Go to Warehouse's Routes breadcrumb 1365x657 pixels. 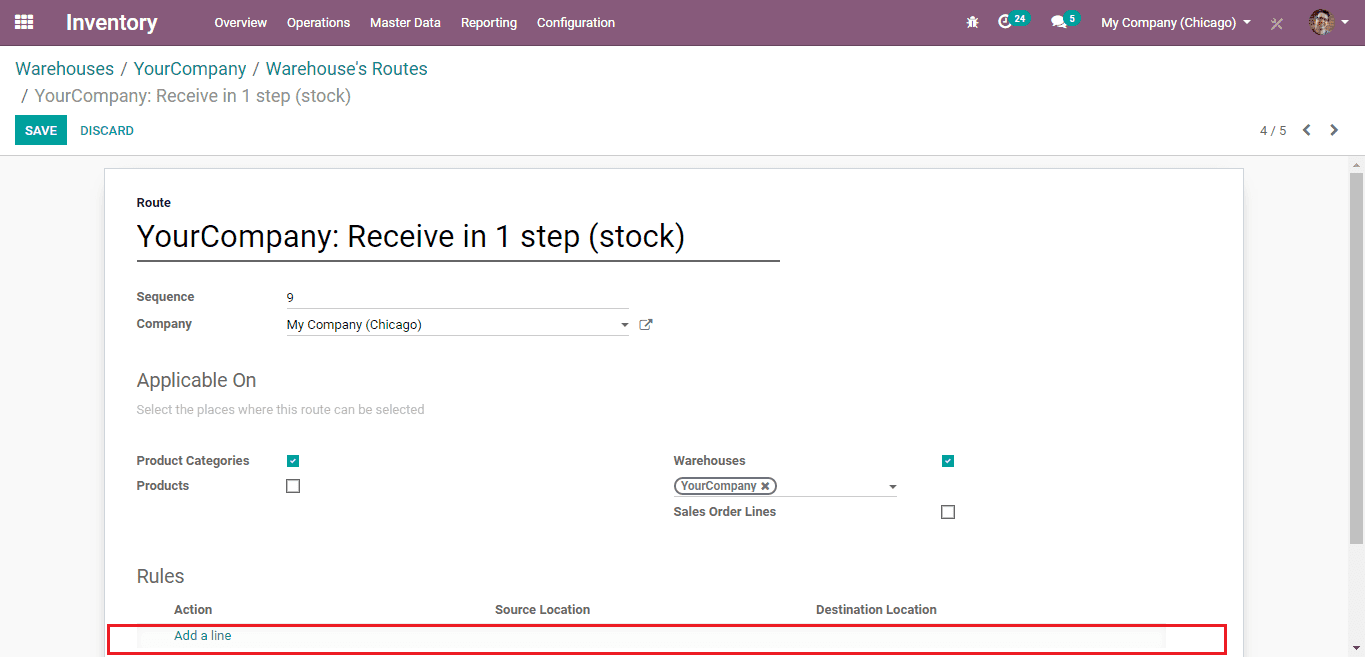point(347,69)
